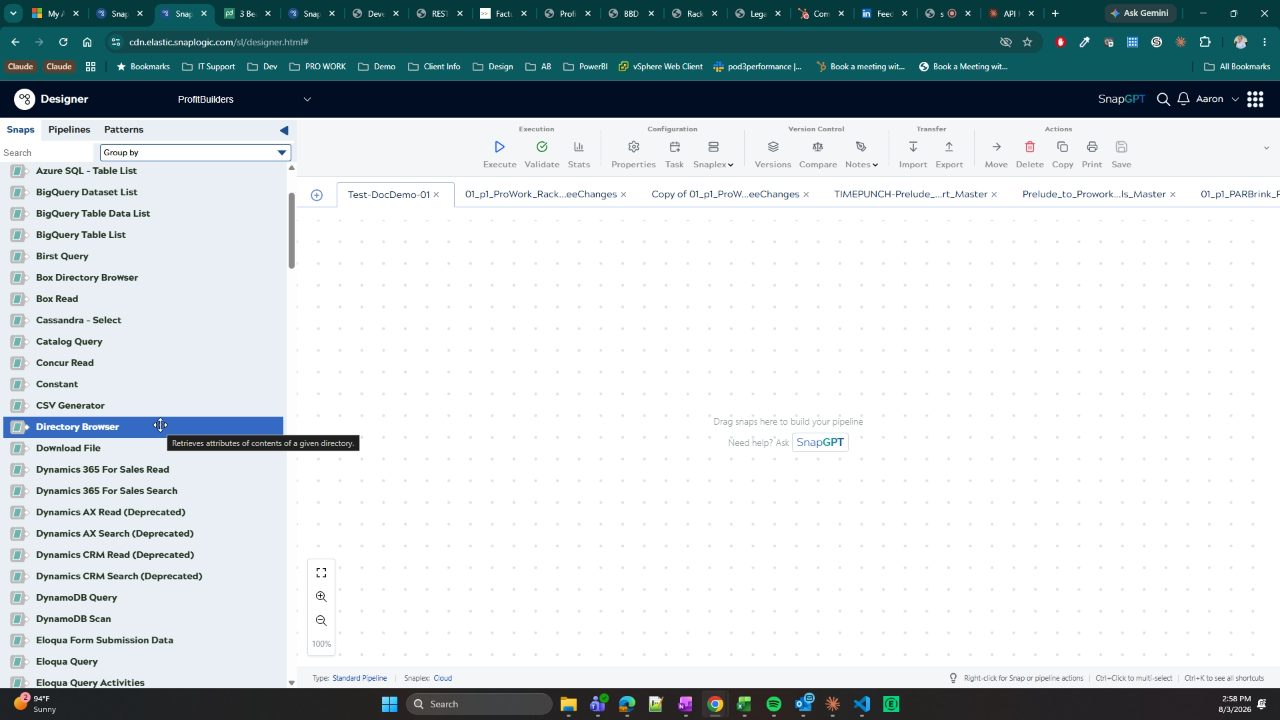The width and height of the screenshot is (1280, 720).
Task: Open SnapGPT from the header
Action: click(x=1121, y=99)
